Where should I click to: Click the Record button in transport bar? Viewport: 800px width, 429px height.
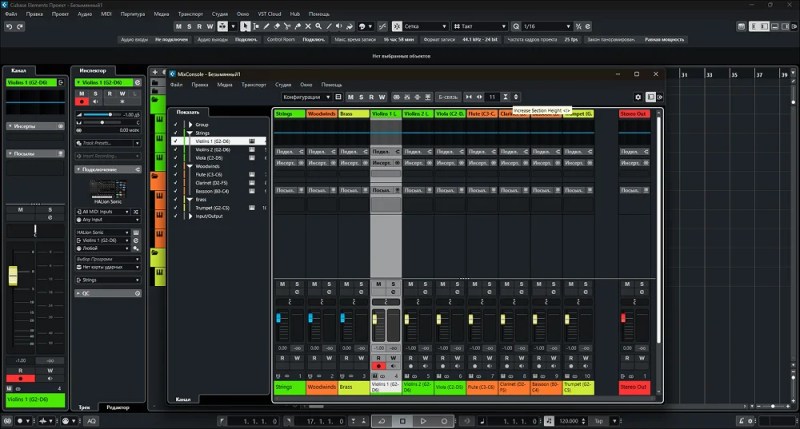(444, 421)
